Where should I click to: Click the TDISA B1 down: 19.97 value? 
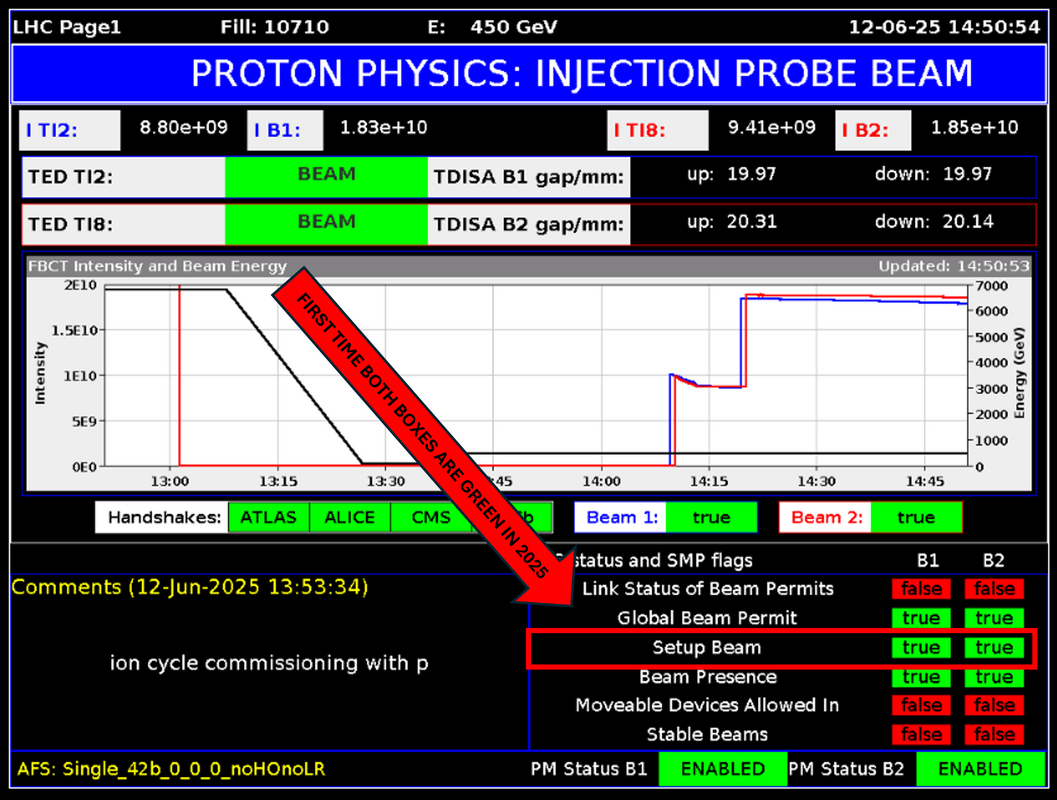click(934, 174)
